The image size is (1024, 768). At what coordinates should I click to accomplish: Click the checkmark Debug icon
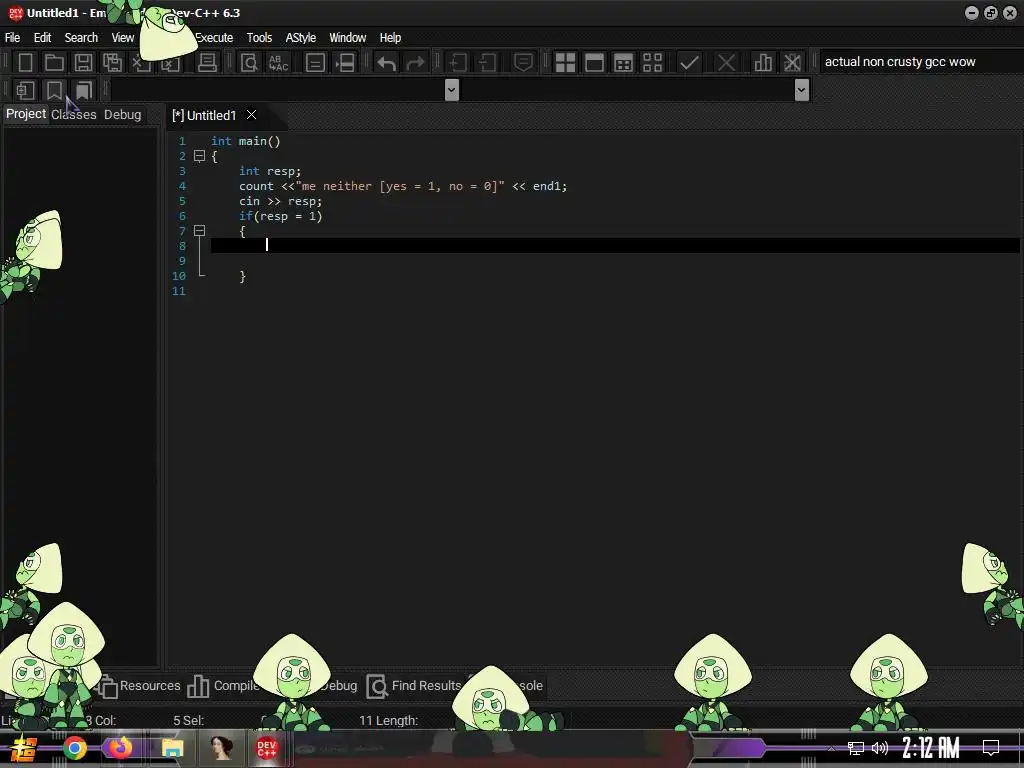pos(689,63)
